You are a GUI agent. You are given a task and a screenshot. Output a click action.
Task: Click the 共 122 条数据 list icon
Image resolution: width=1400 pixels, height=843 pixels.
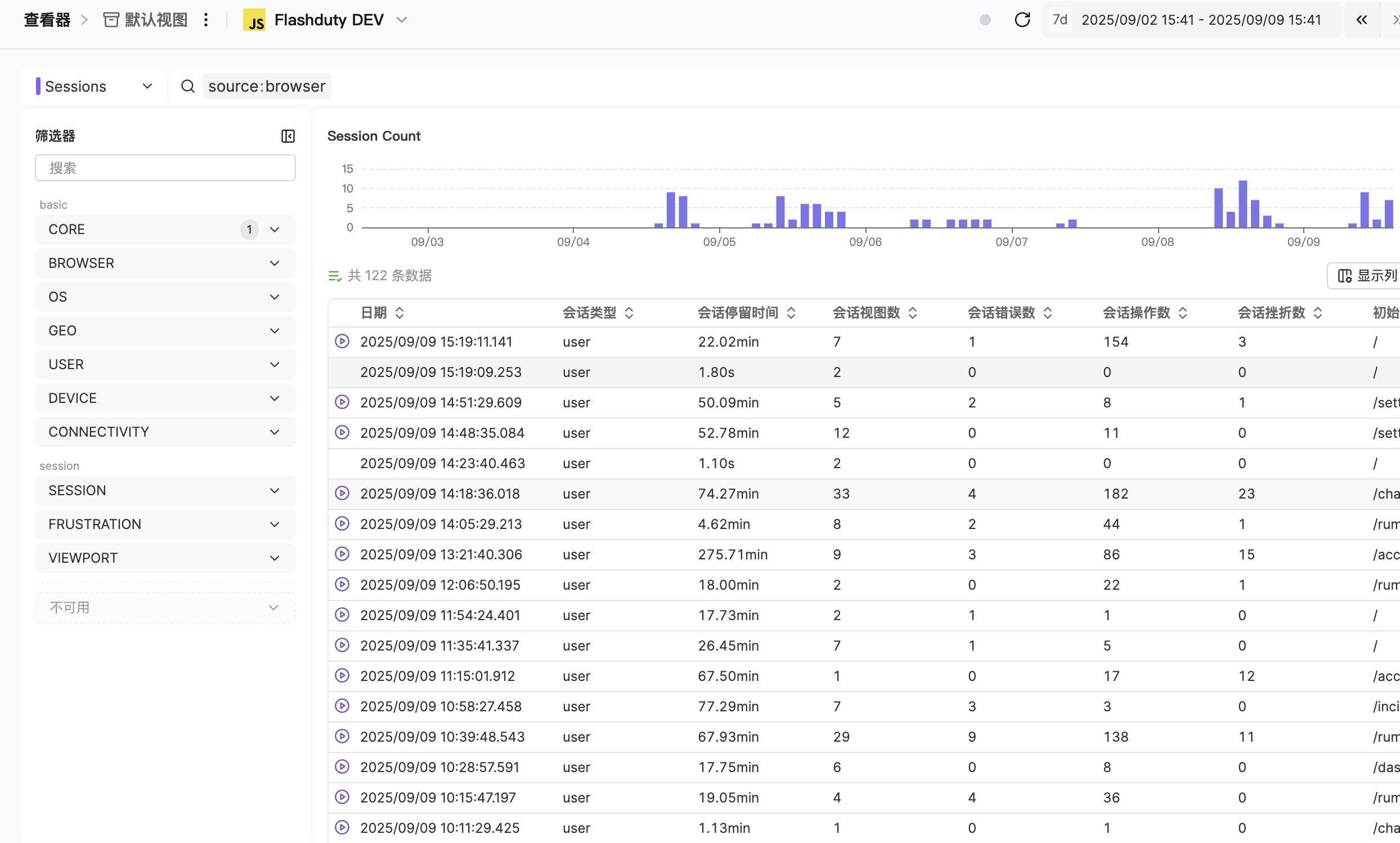coord(334,276)
